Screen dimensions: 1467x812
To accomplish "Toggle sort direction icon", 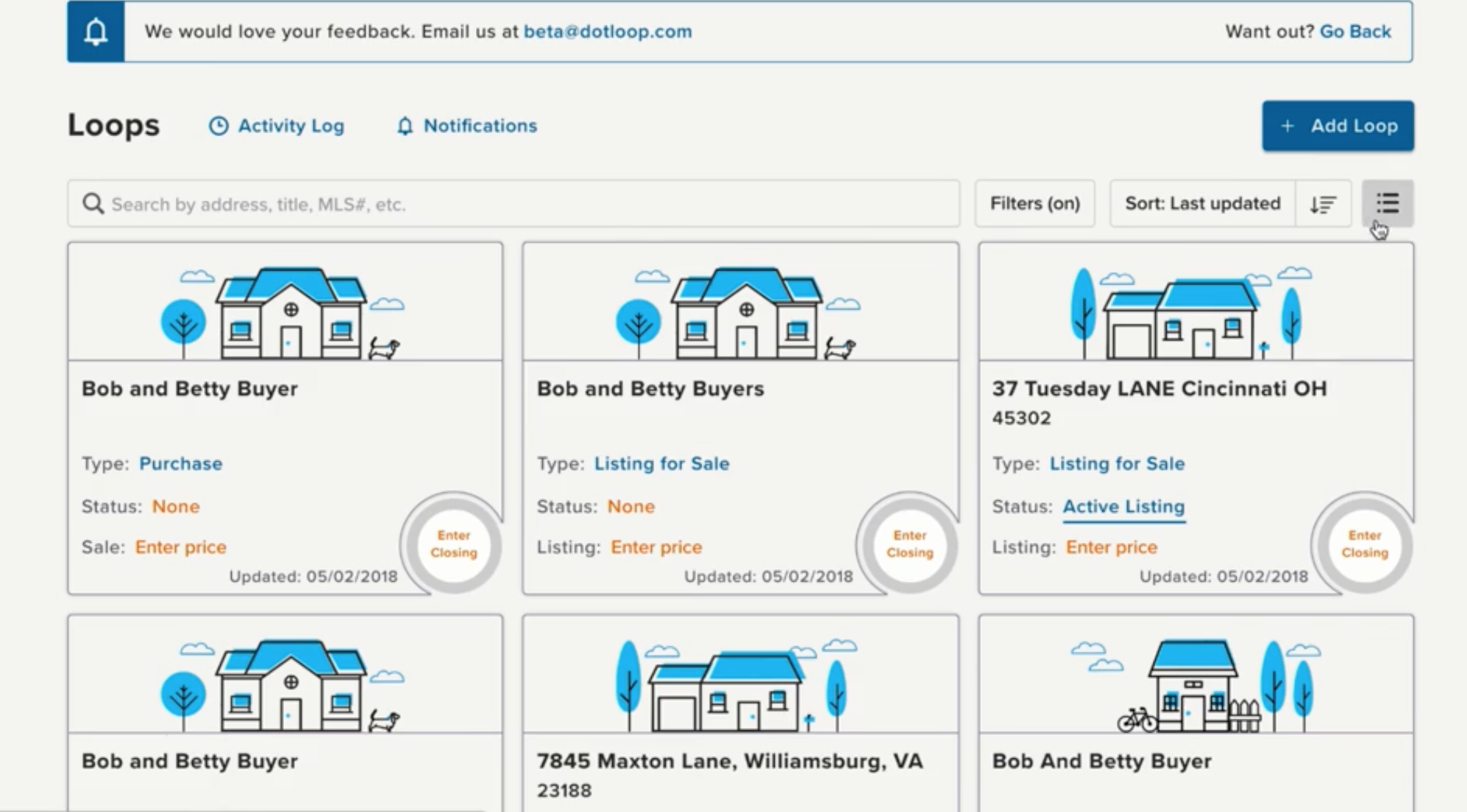I will pyautogui.click(x=1322, y=204).
